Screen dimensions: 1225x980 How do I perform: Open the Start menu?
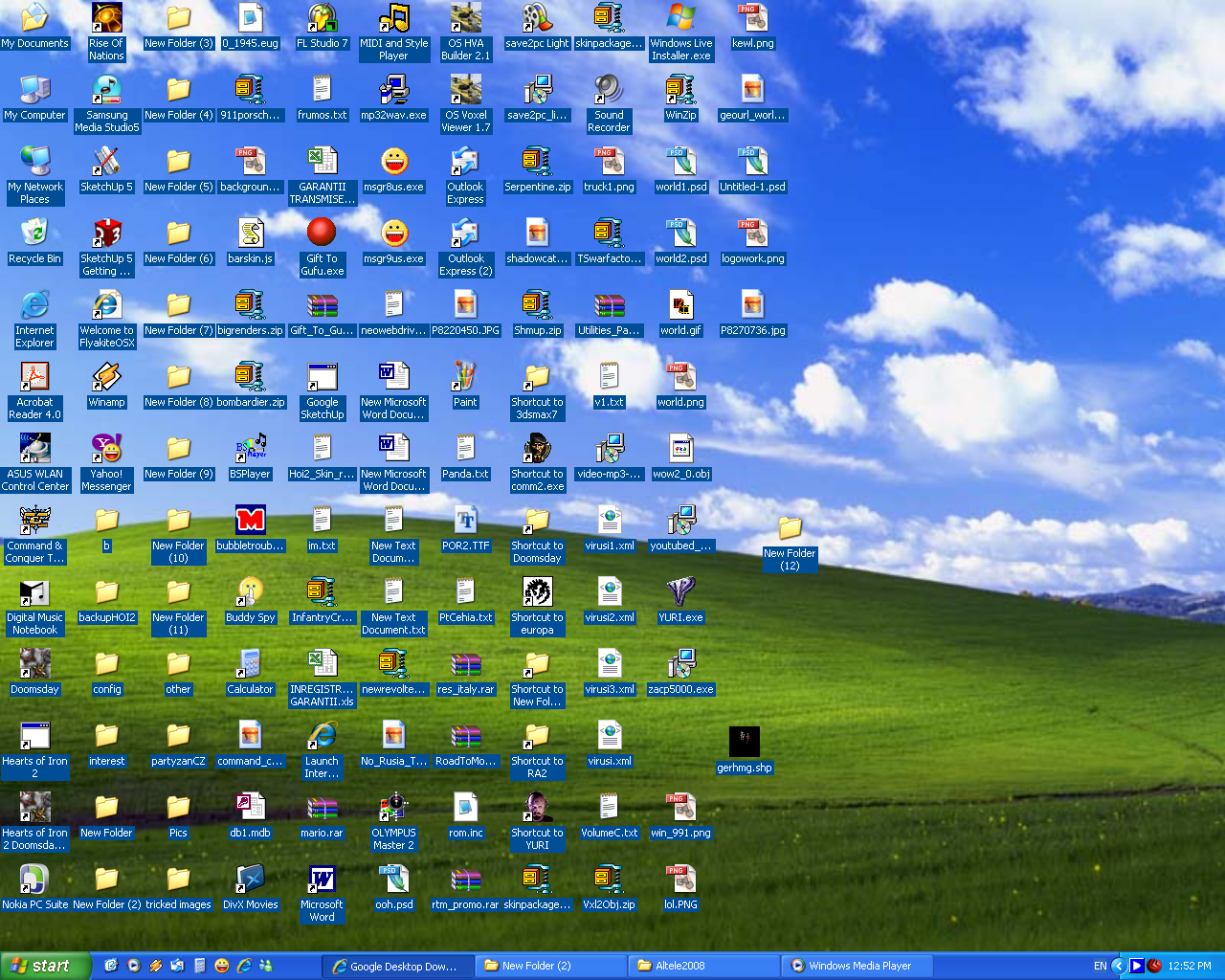[43, 966]
